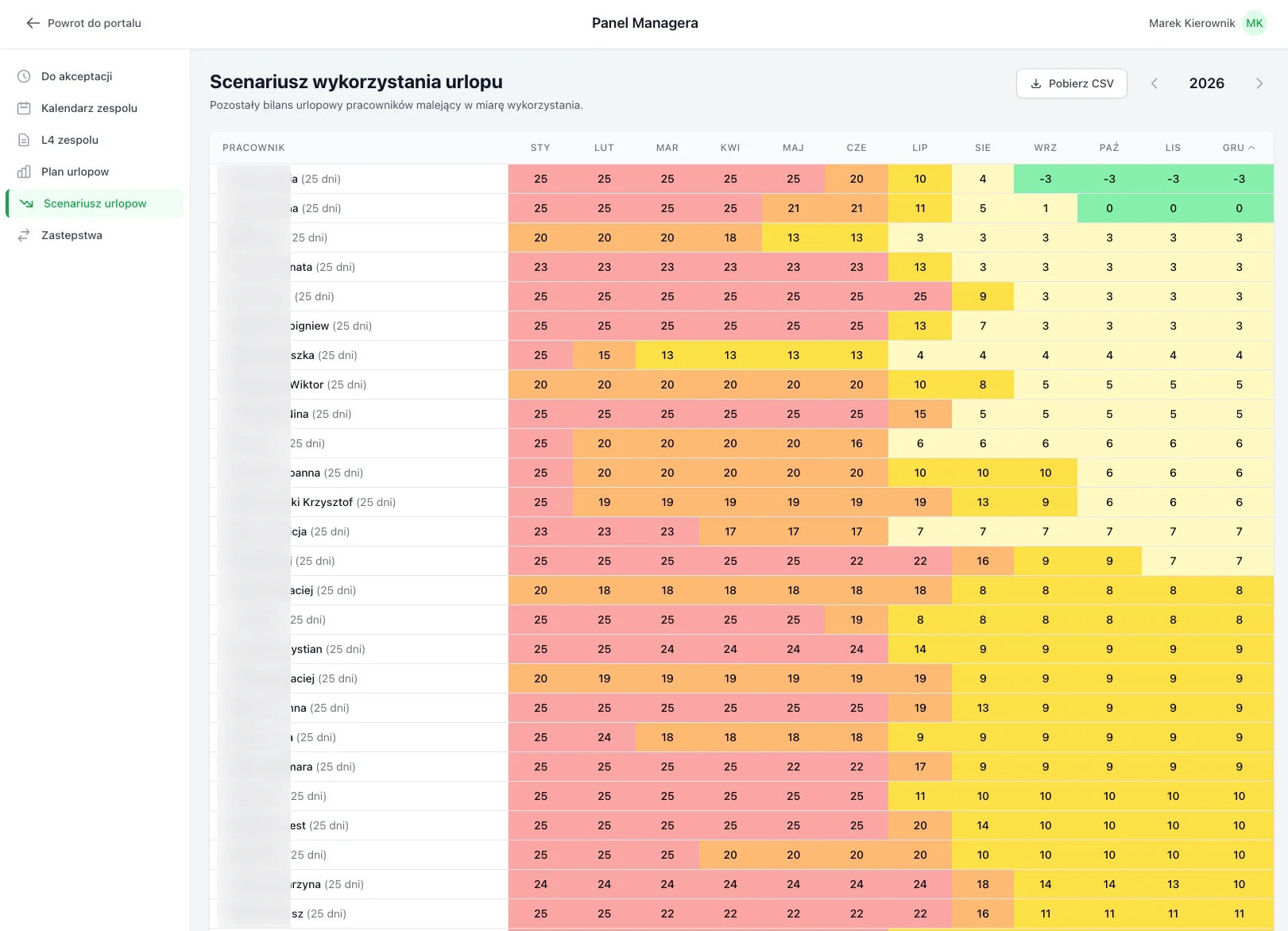Click the green -3 cell under WRZ
This screenshot has width=1288, height=931.
point(1045,179)
